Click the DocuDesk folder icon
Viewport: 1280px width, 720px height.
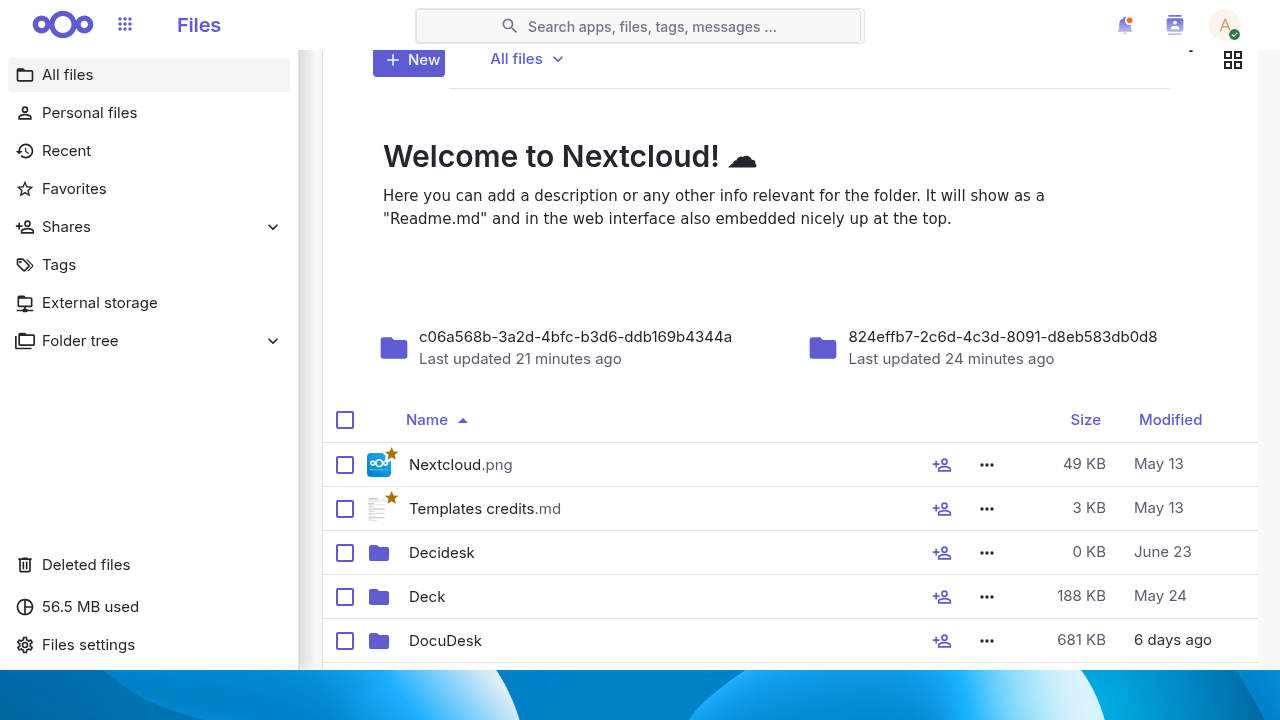(379, 641)
